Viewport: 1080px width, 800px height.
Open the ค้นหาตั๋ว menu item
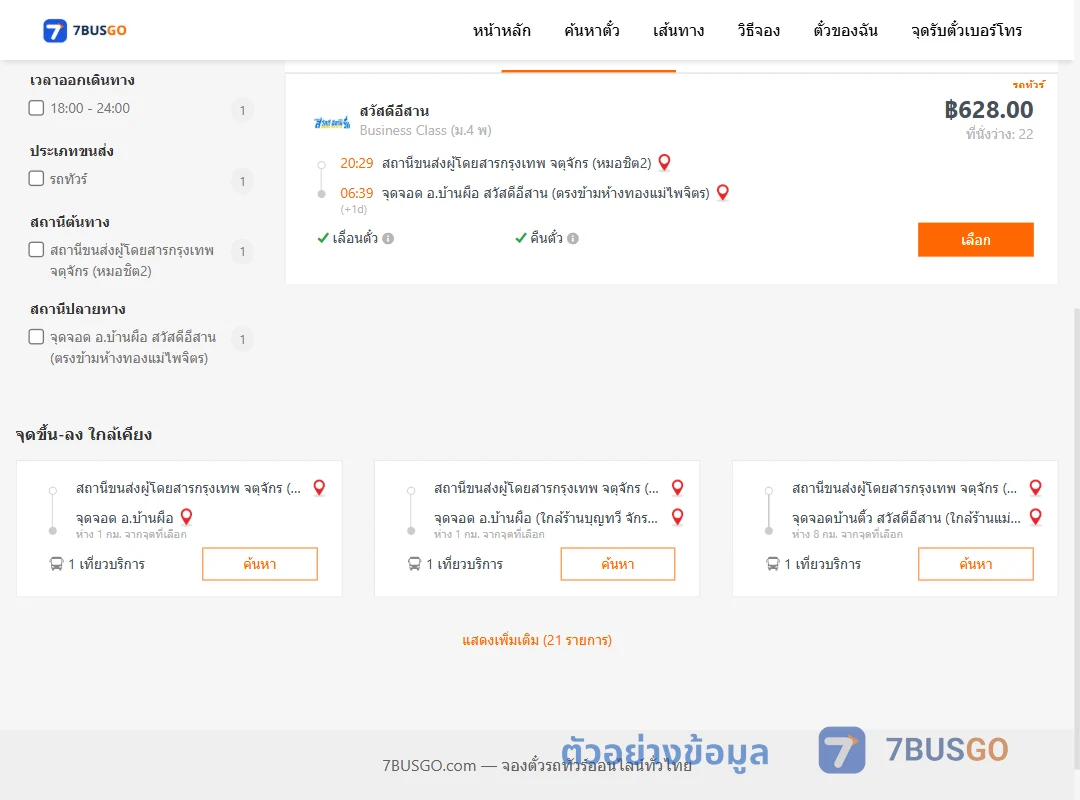592,30
